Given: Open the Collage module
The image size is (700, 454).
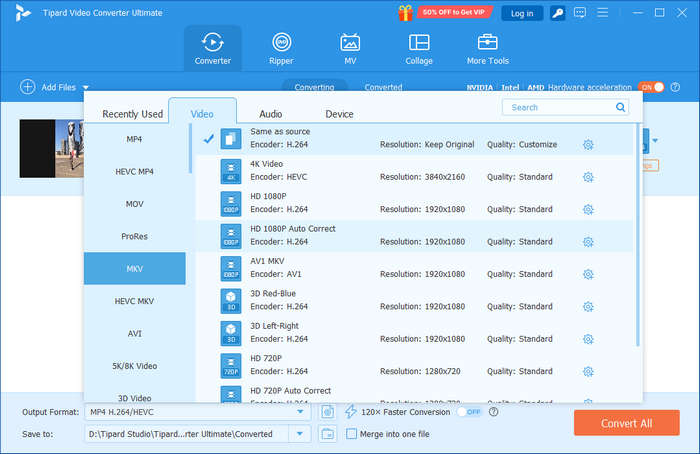Looking at the screenshot, I should tap(419, 48).
